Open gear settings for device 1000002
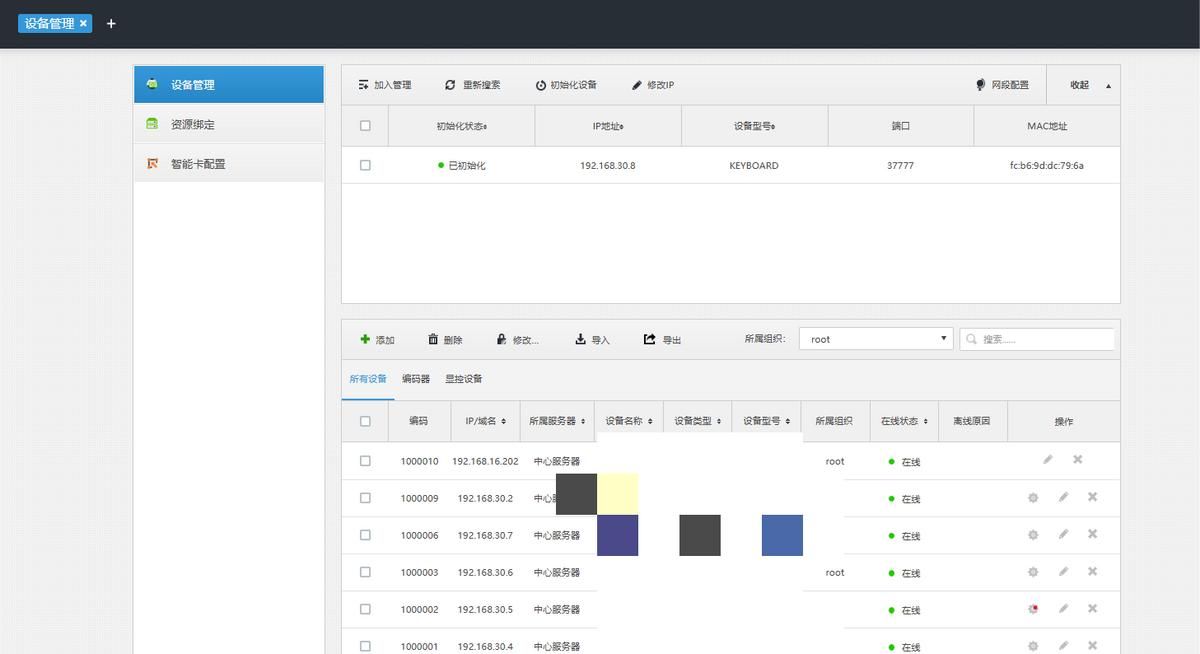 pos(1033,609)
